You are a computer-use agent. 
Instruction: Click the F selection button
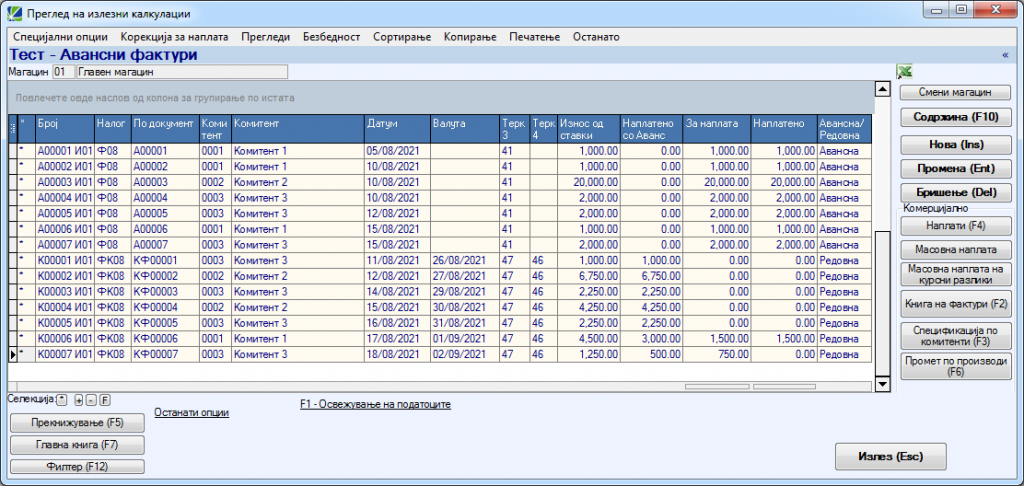(x=104, y=398)
